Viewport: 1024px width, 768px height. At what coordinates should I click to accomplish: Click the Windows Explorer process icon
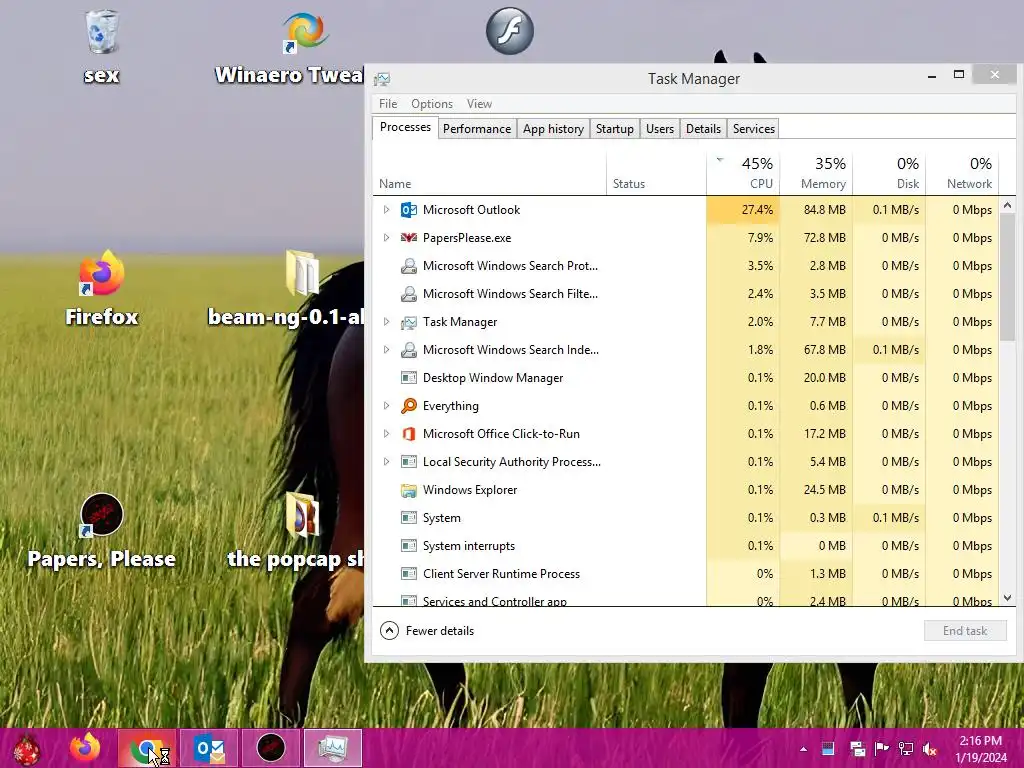pos(409,490)
